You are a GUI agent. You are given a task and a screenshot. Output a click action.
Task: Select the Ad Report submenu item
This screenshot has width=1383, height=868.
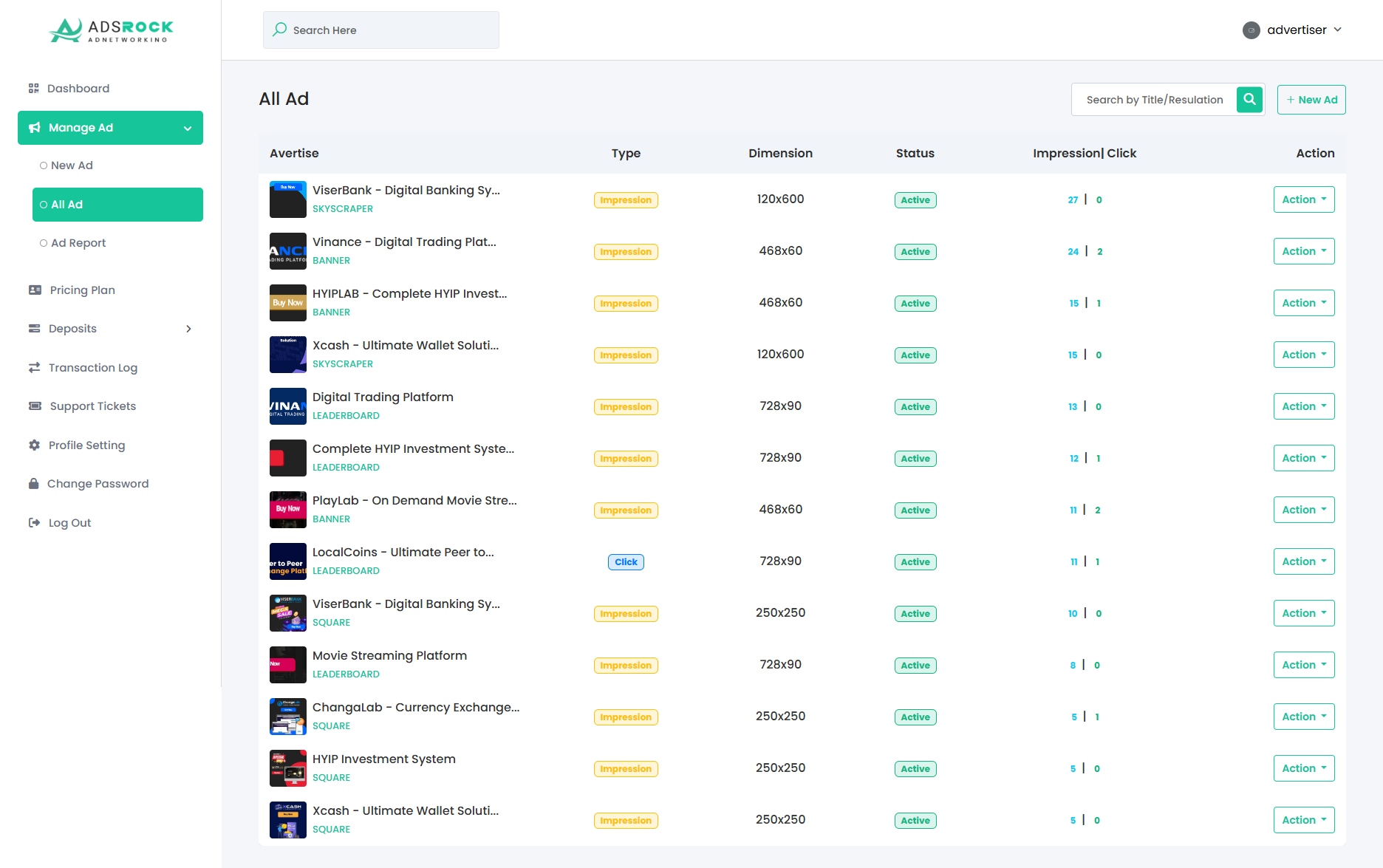78,243
